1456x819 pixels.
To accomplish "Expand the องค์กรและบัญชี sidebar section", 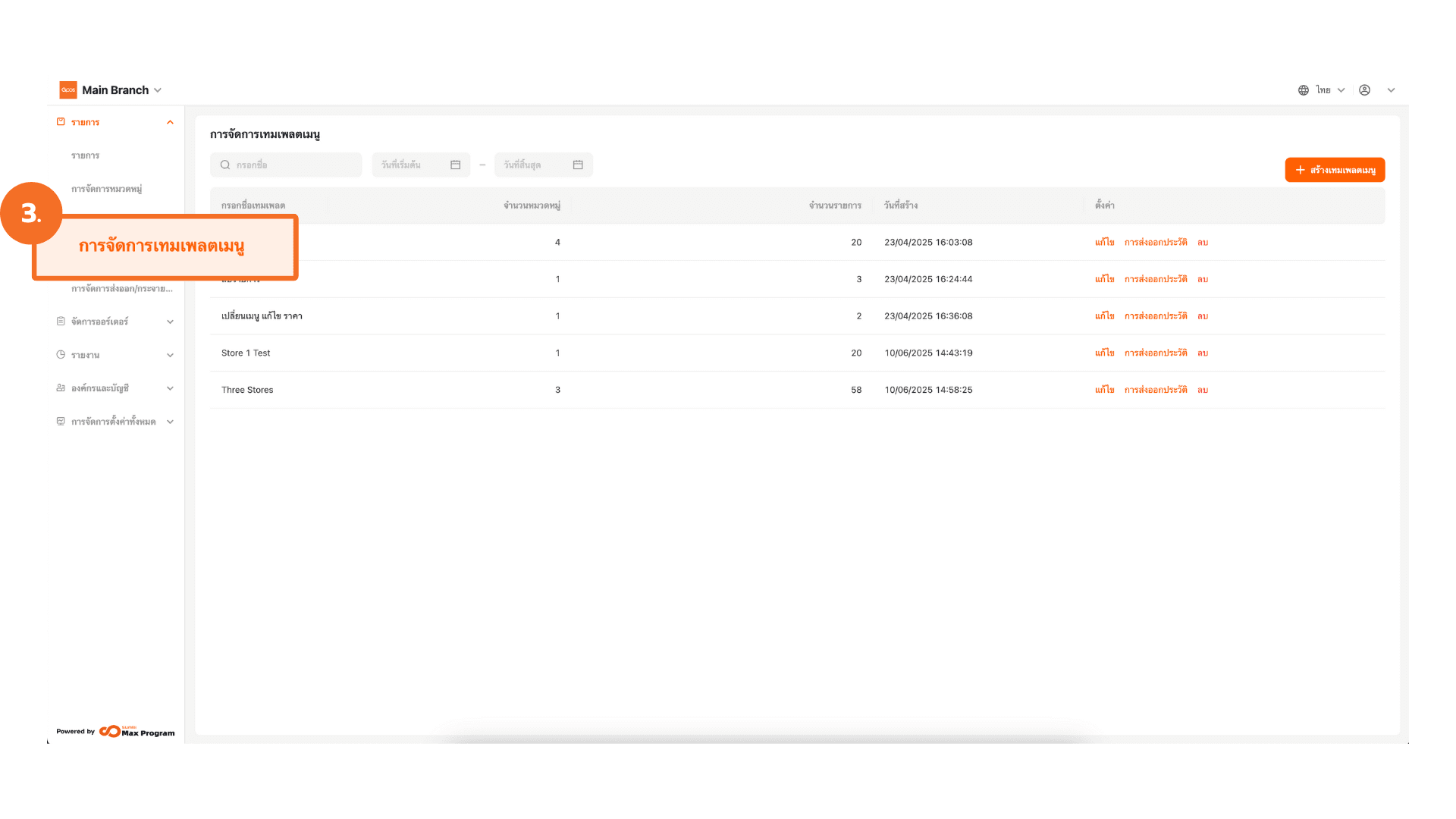I will (170, 388).
